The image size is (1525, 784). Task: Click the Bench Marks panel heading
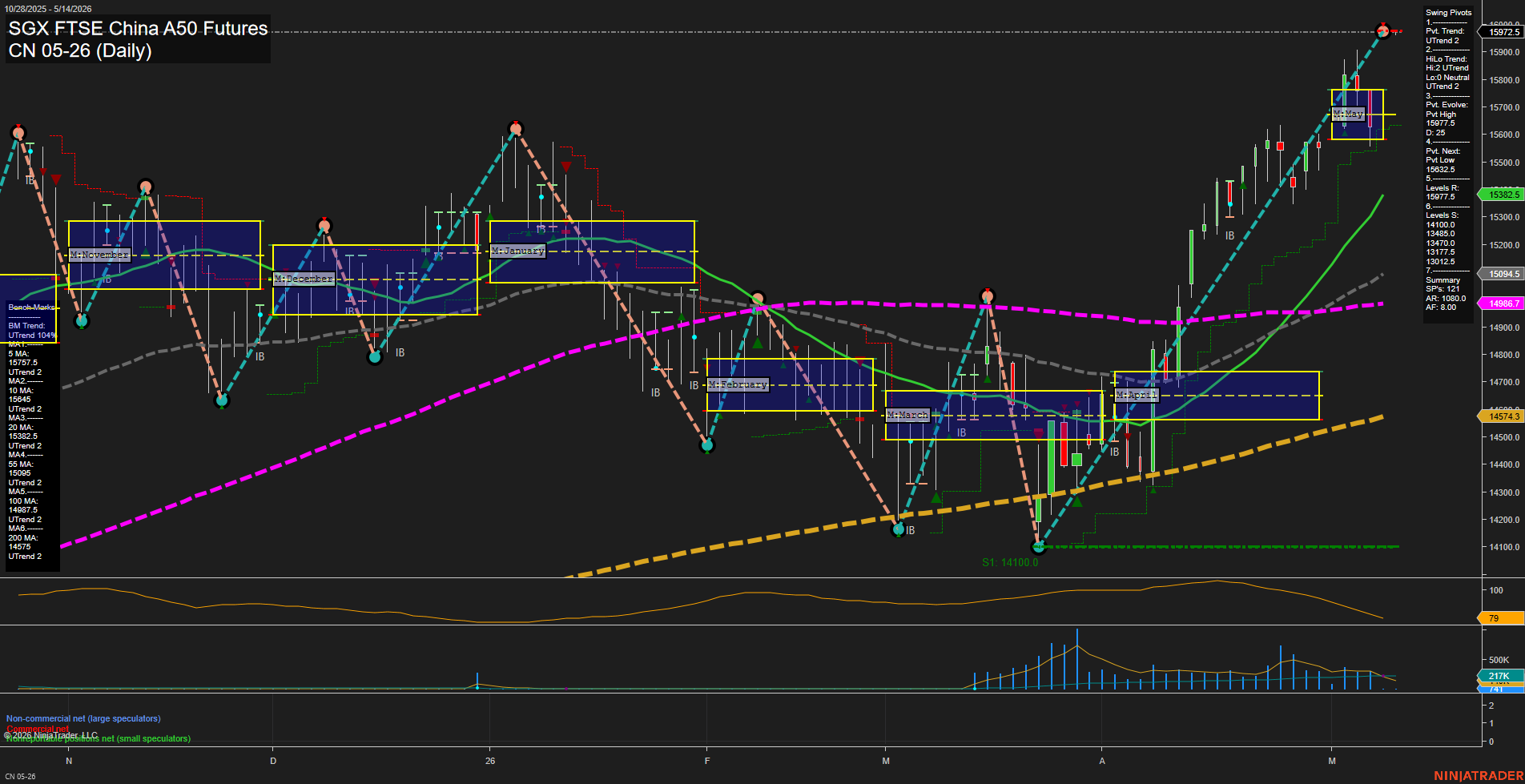pyautogui.click(x=31, y=308)
